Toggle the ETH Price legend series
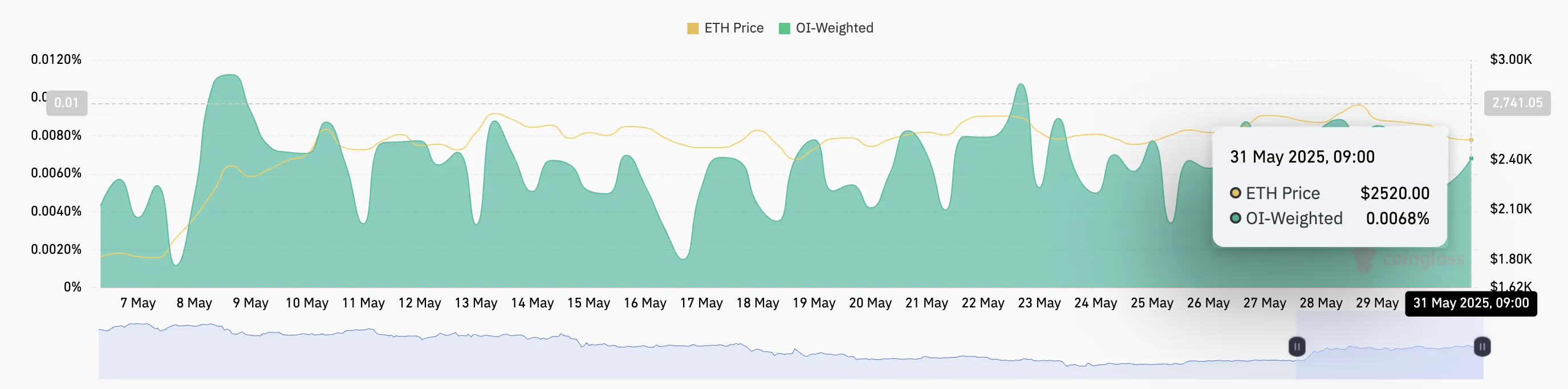The width and height of the screenshot is (1568, 389). tap(725, 28)
